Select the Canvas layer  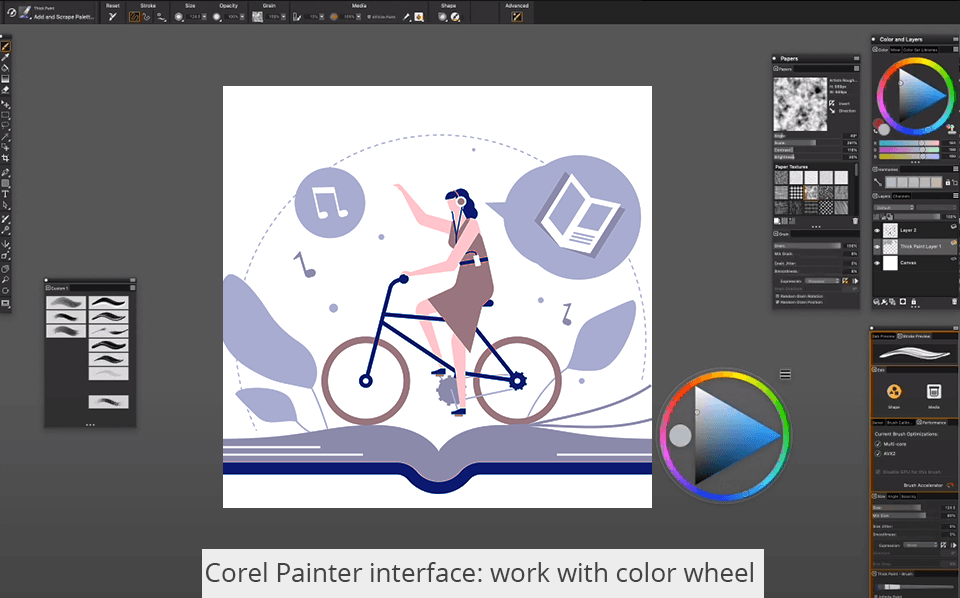915,263
